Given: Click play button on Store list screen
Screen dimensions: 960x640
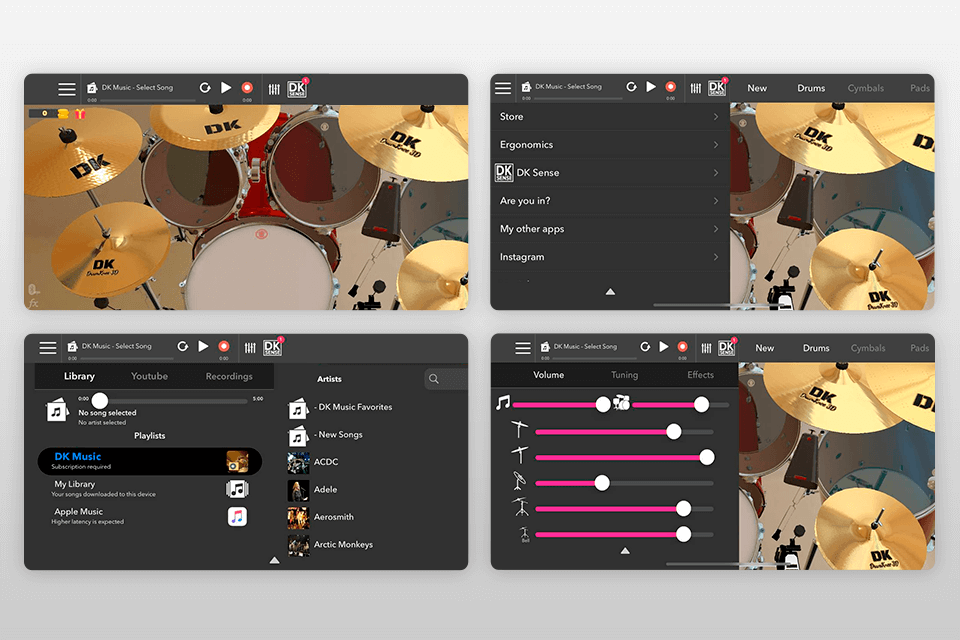Looking at the screenshot, I should pos(651,86).
